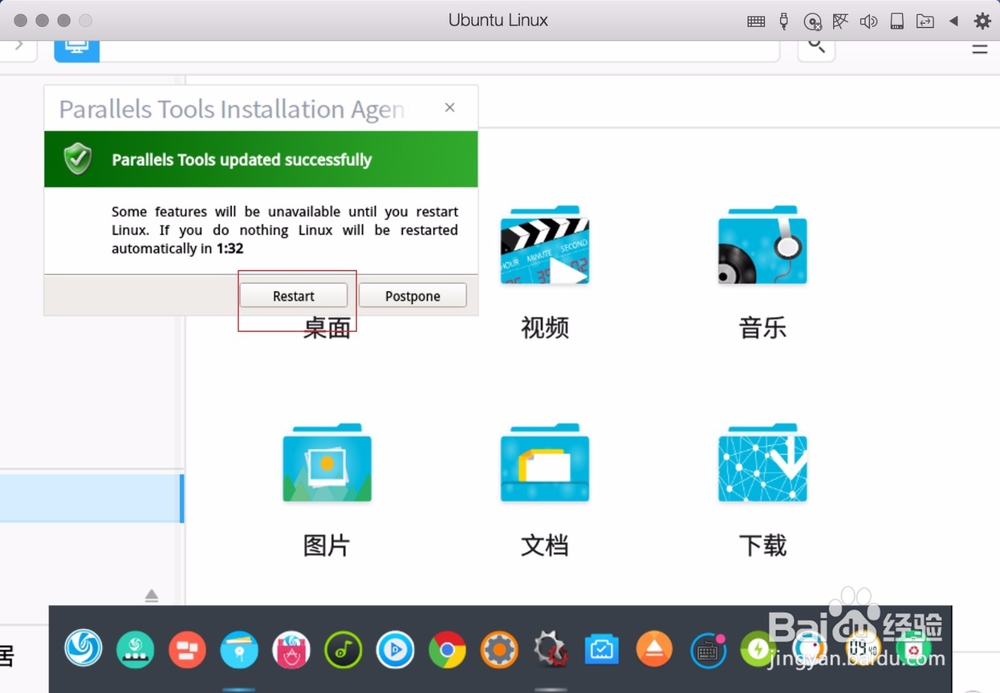The height and width of the screenshot is (693, 1000).
Task: Click the Restart button in Parallels dialog
Action: 293,296
